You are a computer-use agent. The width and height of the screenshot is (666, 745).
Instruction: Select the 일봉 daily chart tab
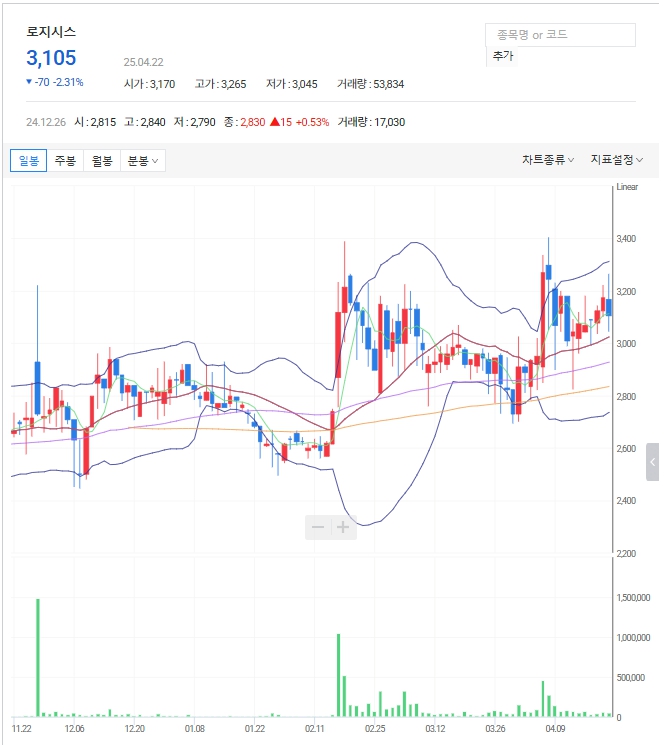tap(29, 161)
